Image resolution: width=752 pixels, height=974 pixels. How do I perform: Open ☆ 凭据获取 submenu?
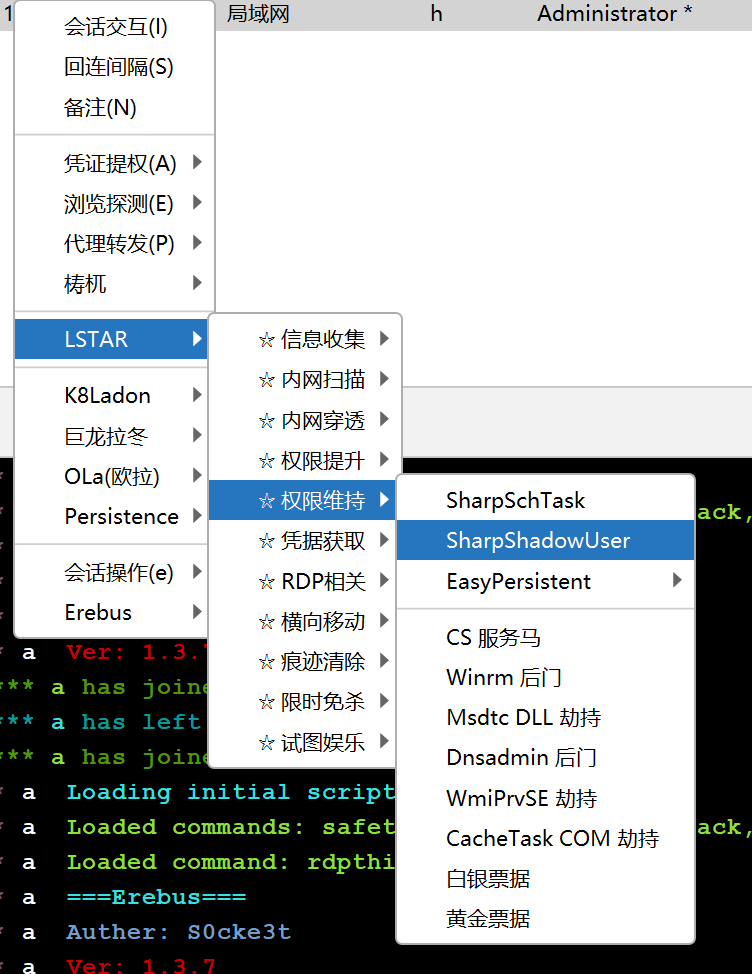(x=302, y=541)
